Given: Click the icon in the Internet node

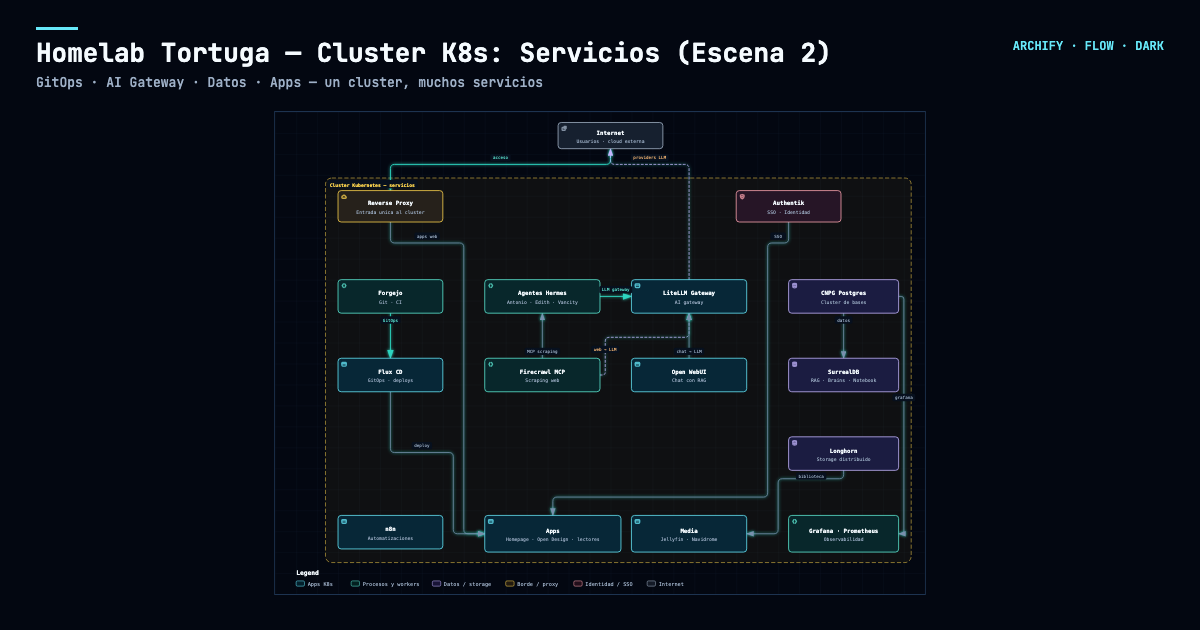Looking at the screenshot, I should 564,128.
